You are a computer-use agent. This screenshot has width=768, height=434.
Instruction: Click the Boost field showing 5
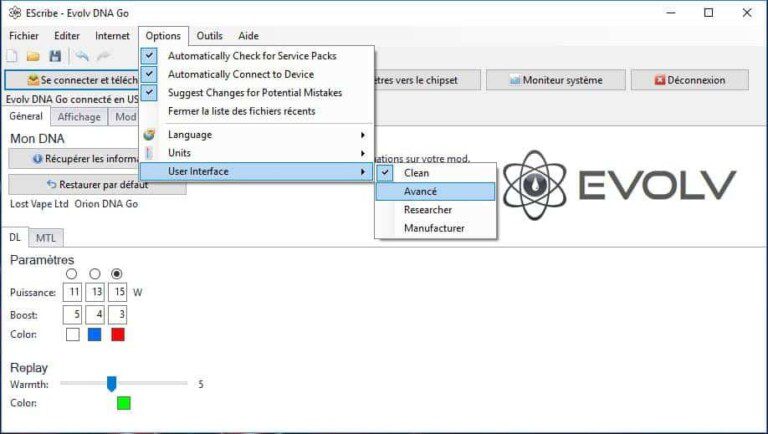[x=72, y=314]
